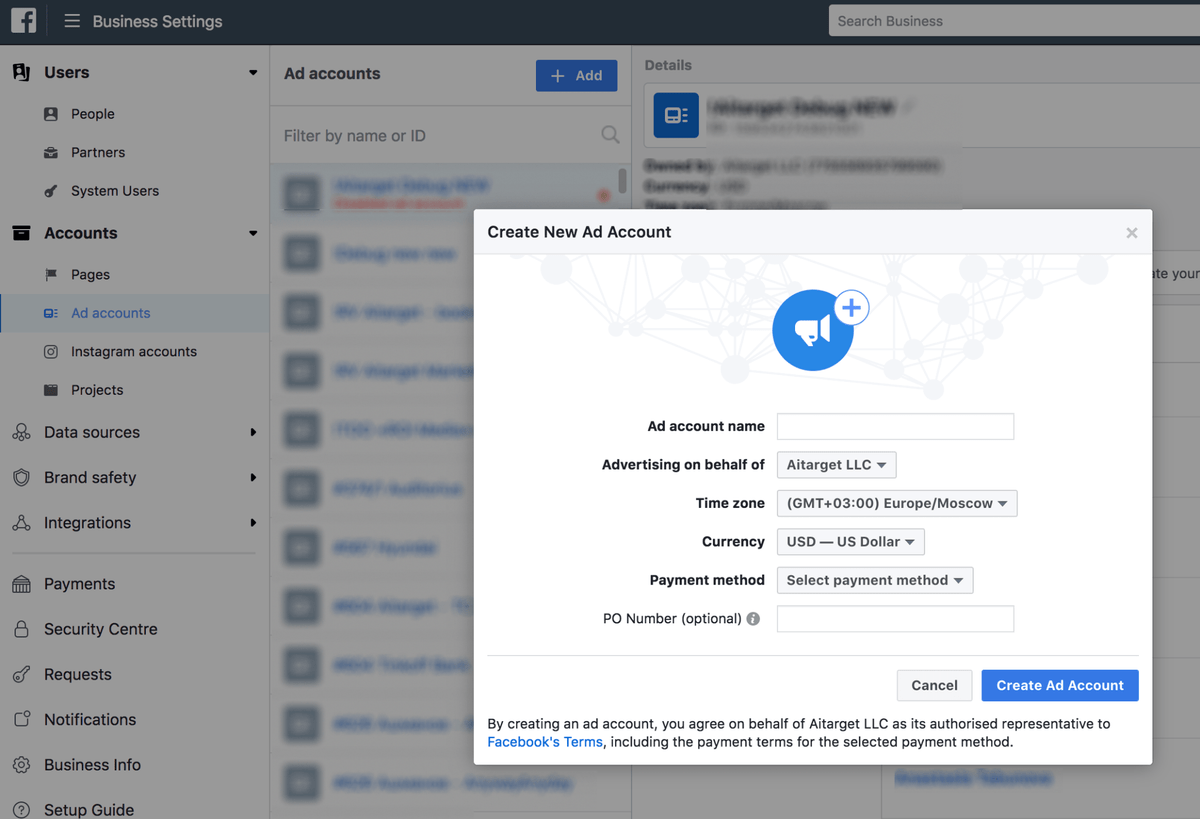Click the magnifier icon in filter box

610,135
